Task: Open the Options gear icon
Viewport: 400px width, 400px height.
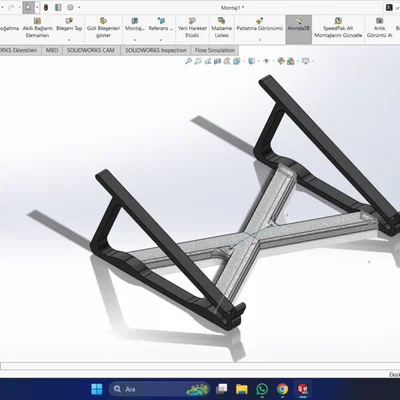Action: point(70,7)
